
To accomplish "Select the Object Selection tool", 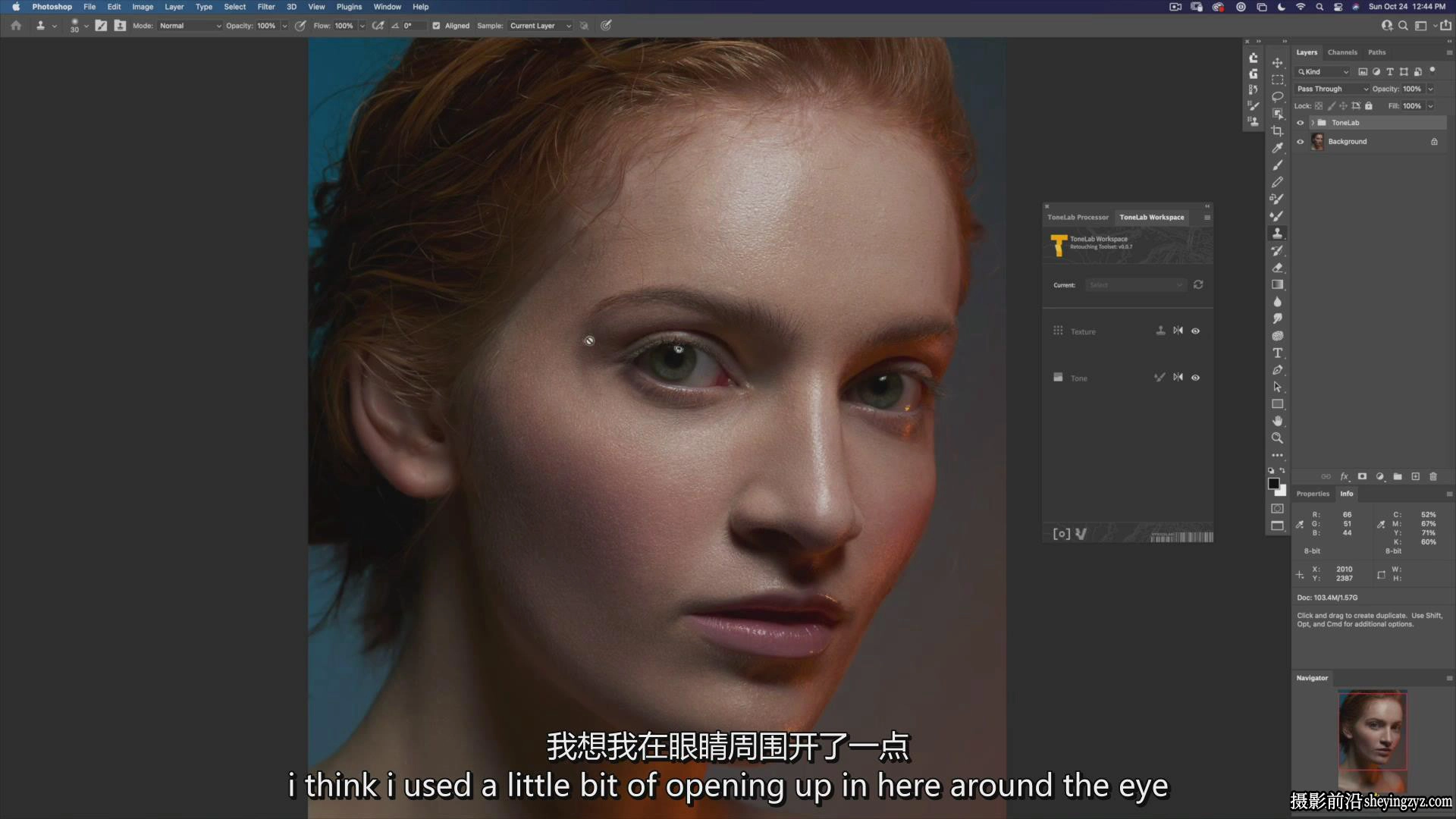I will 1278,114.
